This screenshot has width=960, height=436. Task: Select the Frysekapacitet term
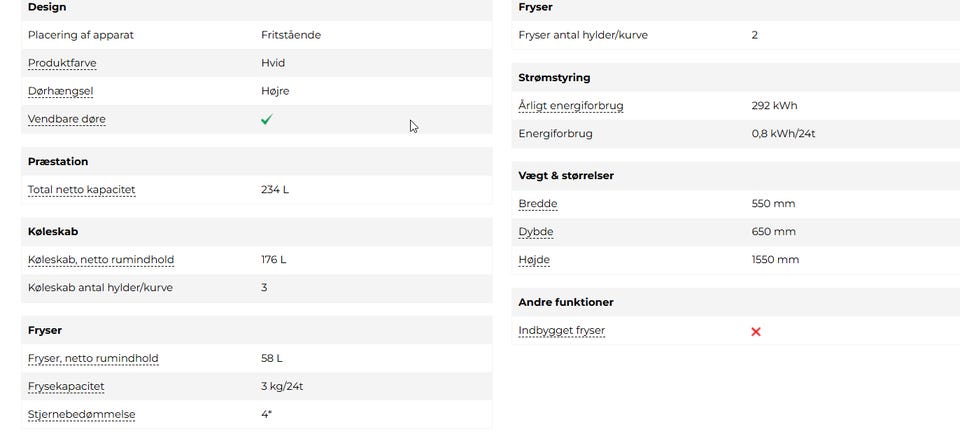(67, 386)
